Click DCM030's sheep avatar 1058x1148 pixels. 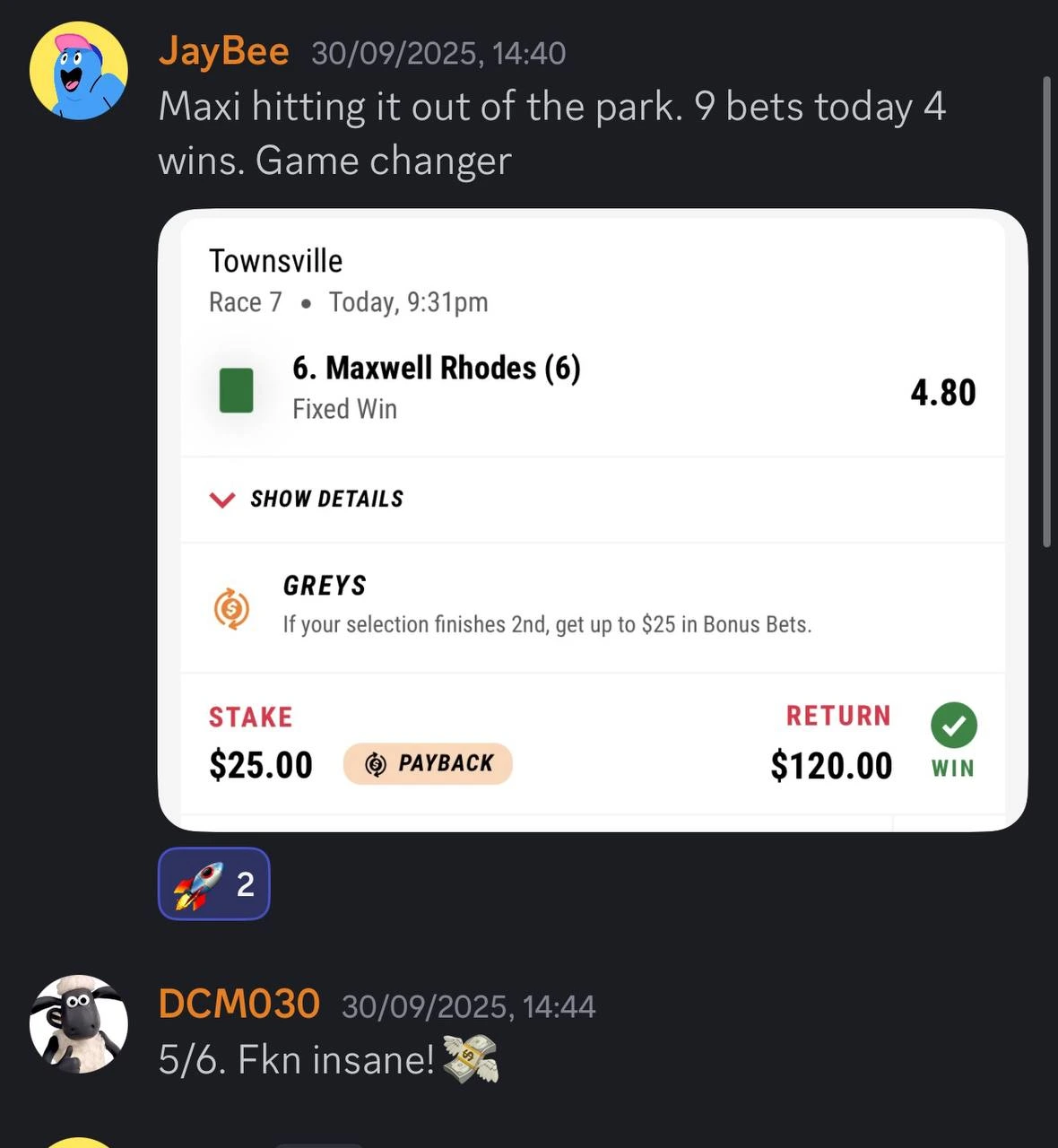click(79, 1023)
